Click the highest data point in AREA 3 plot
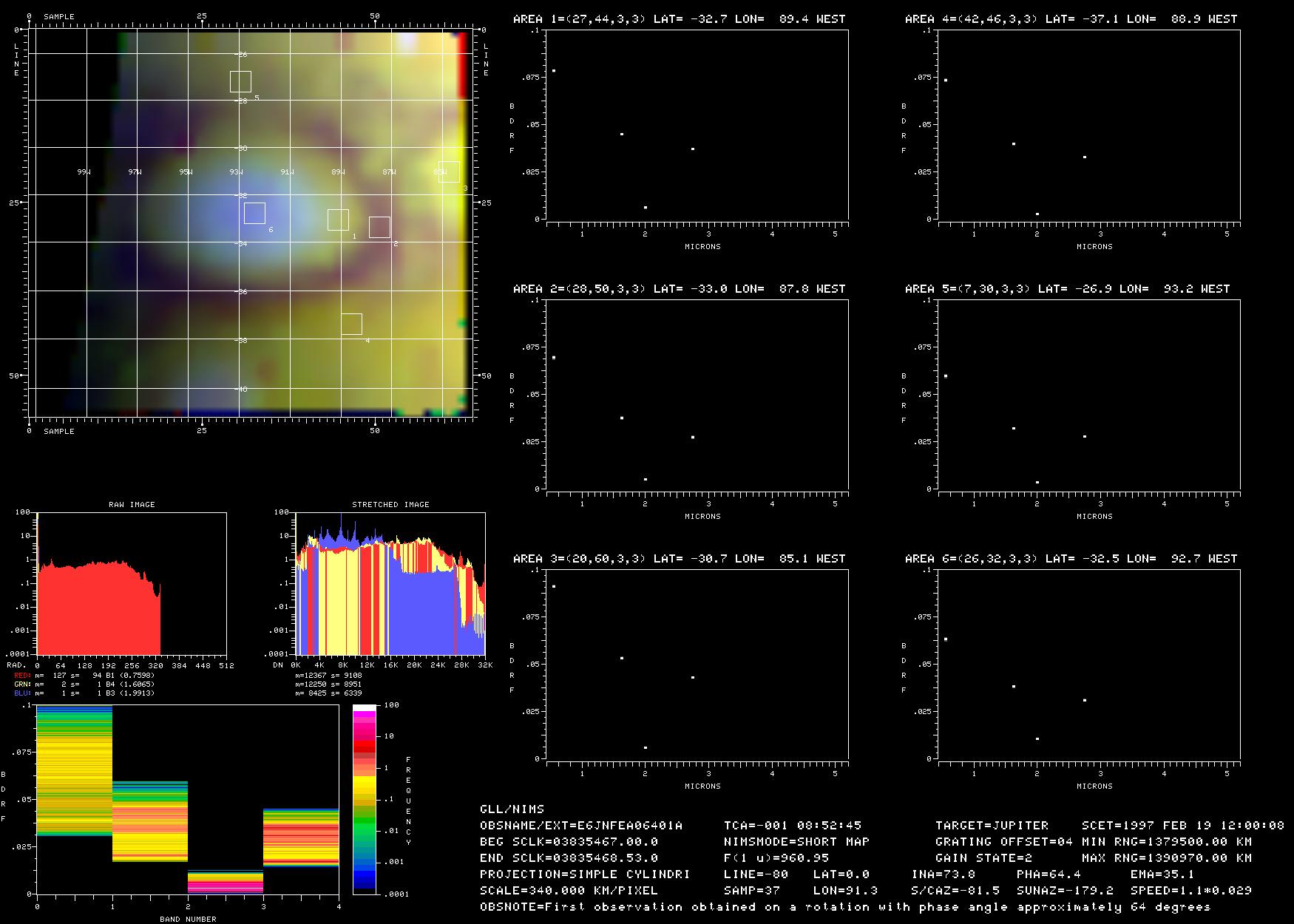1294x924 pixels. click(x=554, y=587)
